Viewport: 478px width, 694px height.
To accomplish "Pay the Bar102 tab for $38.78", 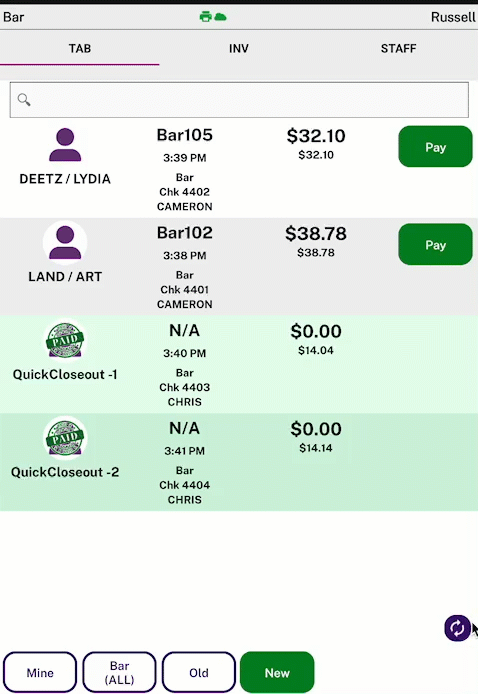I will (x=435, y=244).
